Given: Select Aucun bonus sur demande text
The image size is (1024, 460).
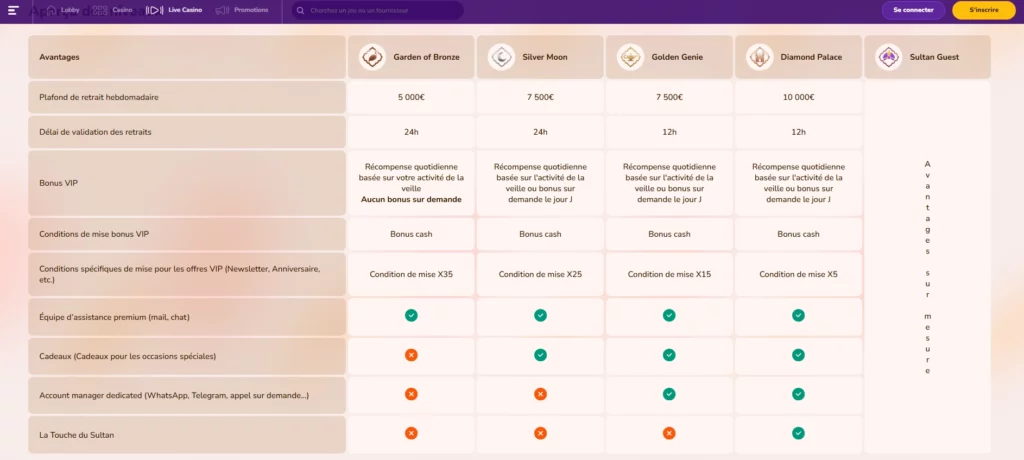Looking at the screenshot, I should 411,199.
